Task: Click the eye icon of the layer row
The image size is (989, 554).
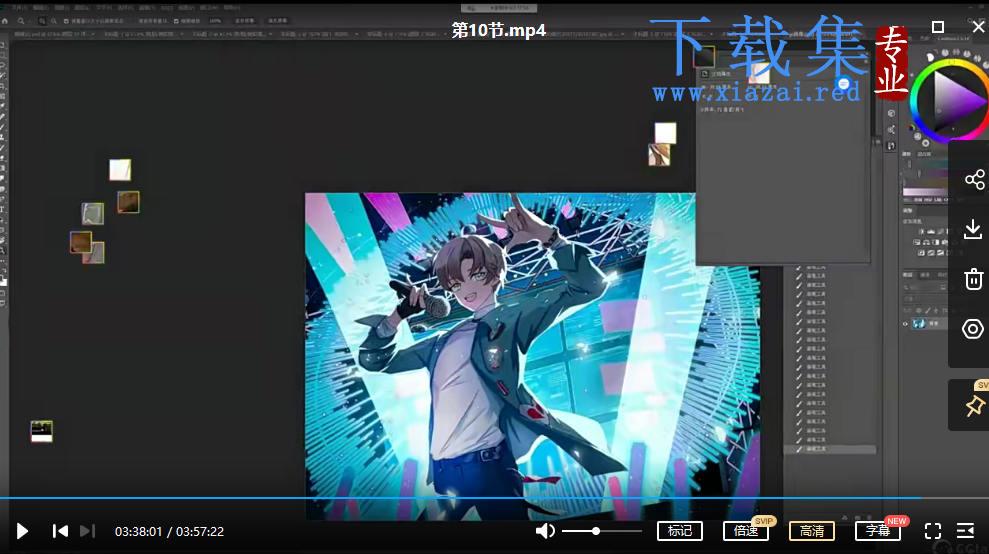Action: pos(905,324)
